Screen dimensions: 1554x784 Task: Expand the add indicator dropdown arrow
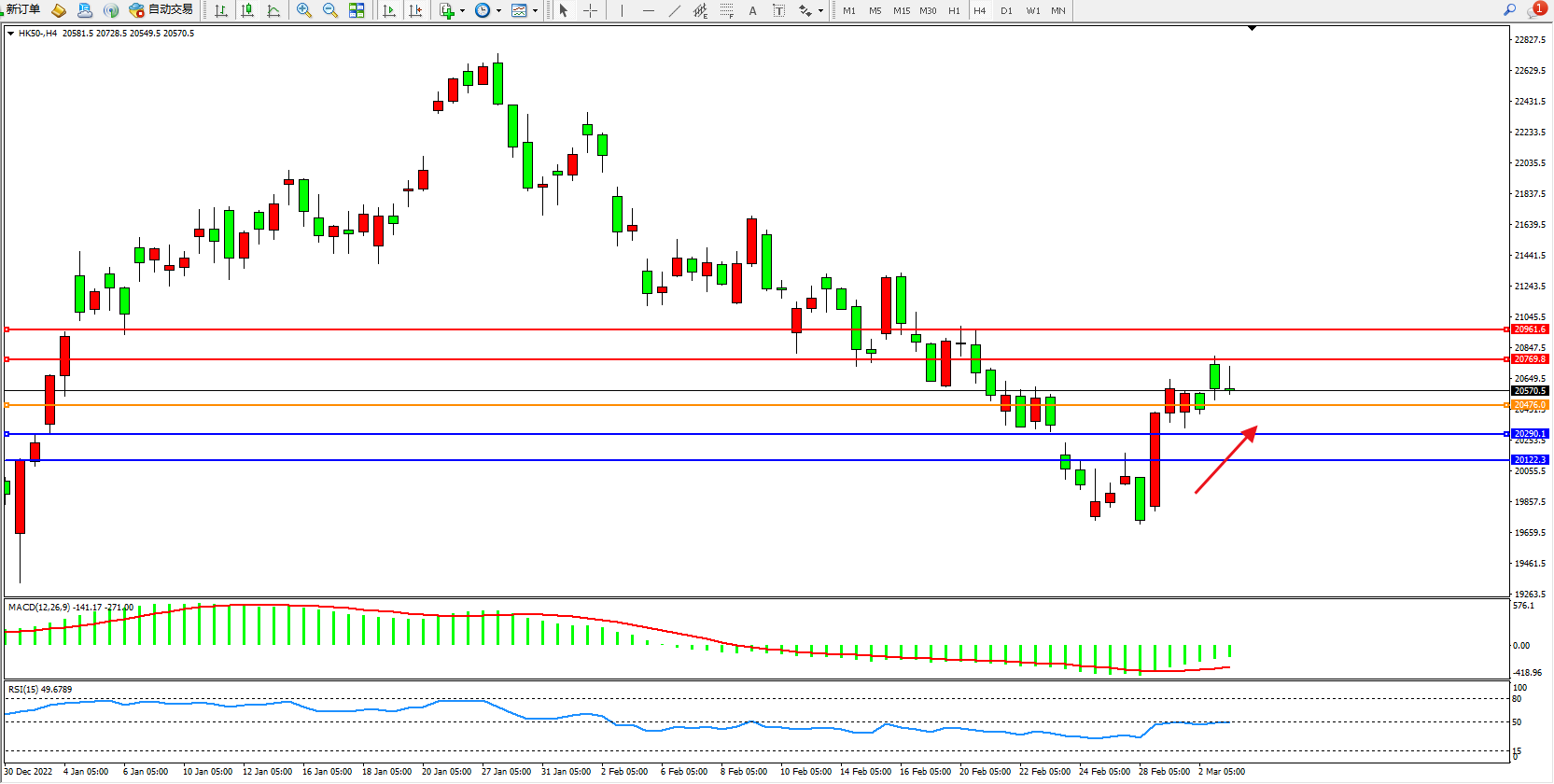click(x=462, y=11)
